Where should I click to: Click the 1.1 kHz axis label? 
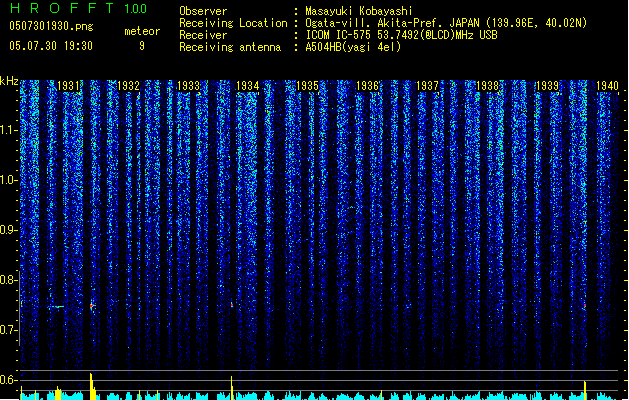pos(8,130)
